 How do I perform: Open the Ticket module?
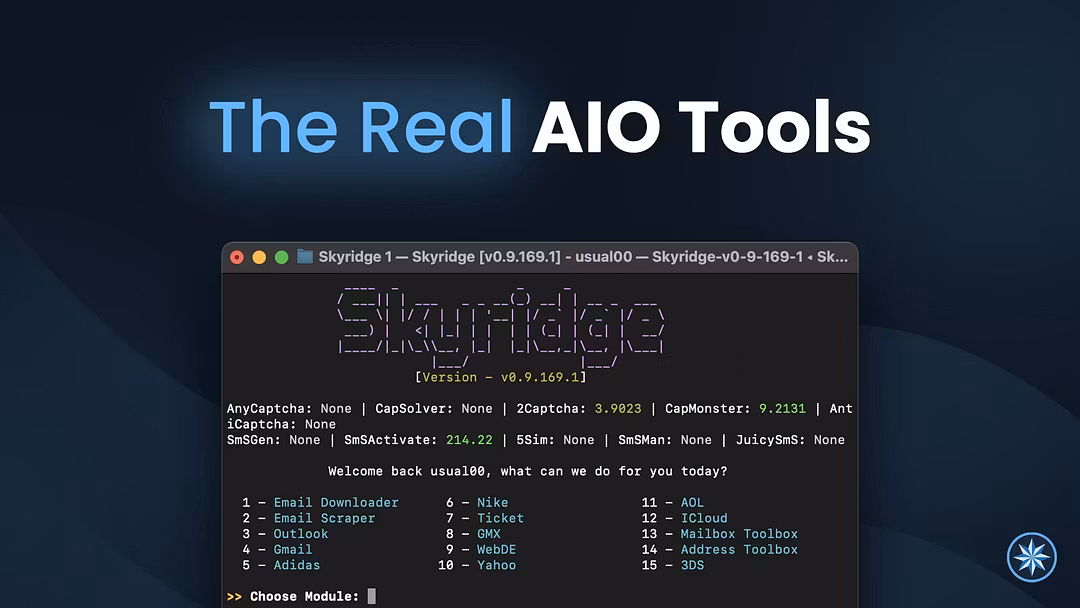(501, 518)
